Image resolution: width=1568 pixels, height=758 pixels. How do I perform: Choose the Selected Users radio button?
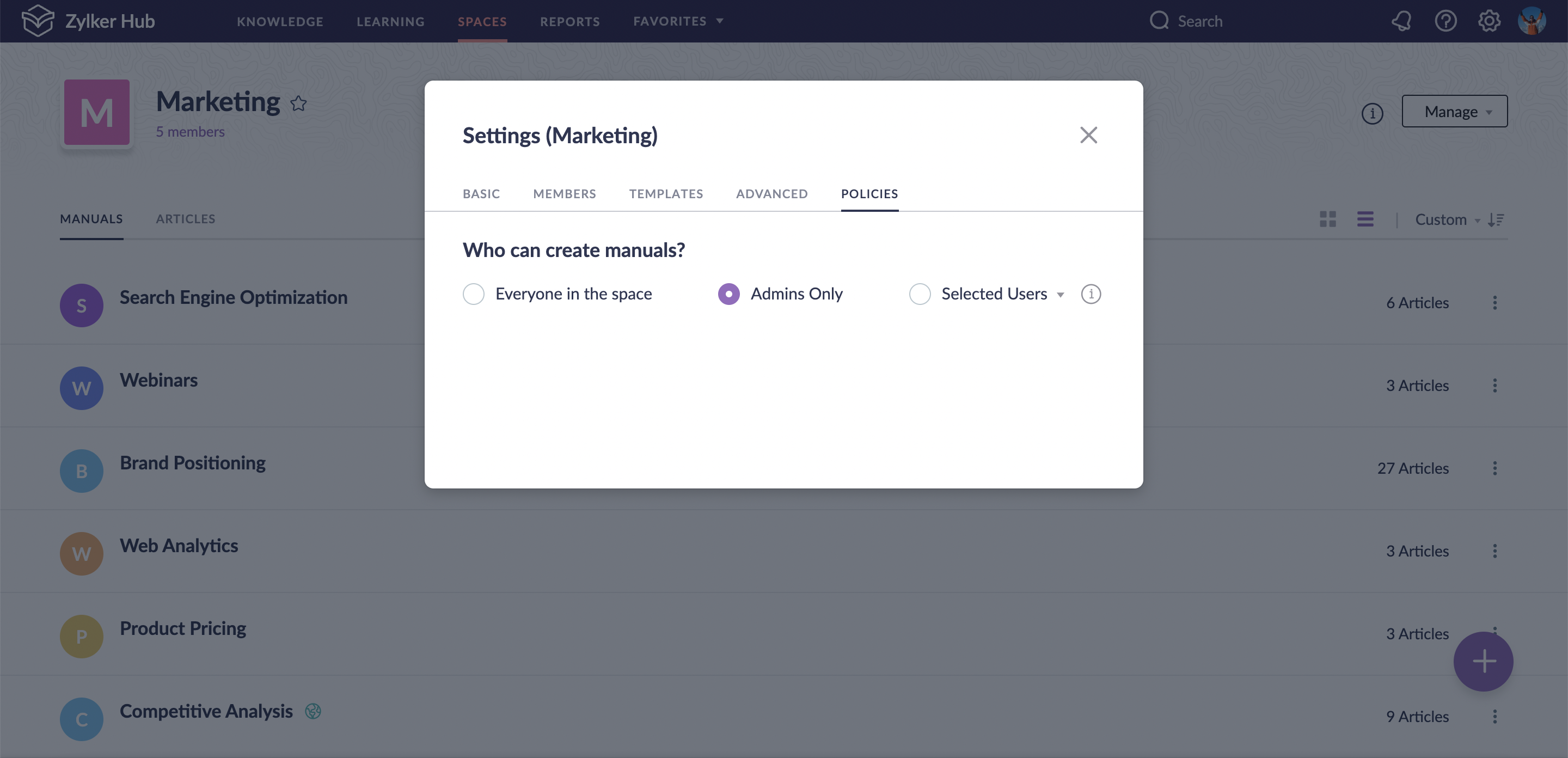(x=919, y=294)
